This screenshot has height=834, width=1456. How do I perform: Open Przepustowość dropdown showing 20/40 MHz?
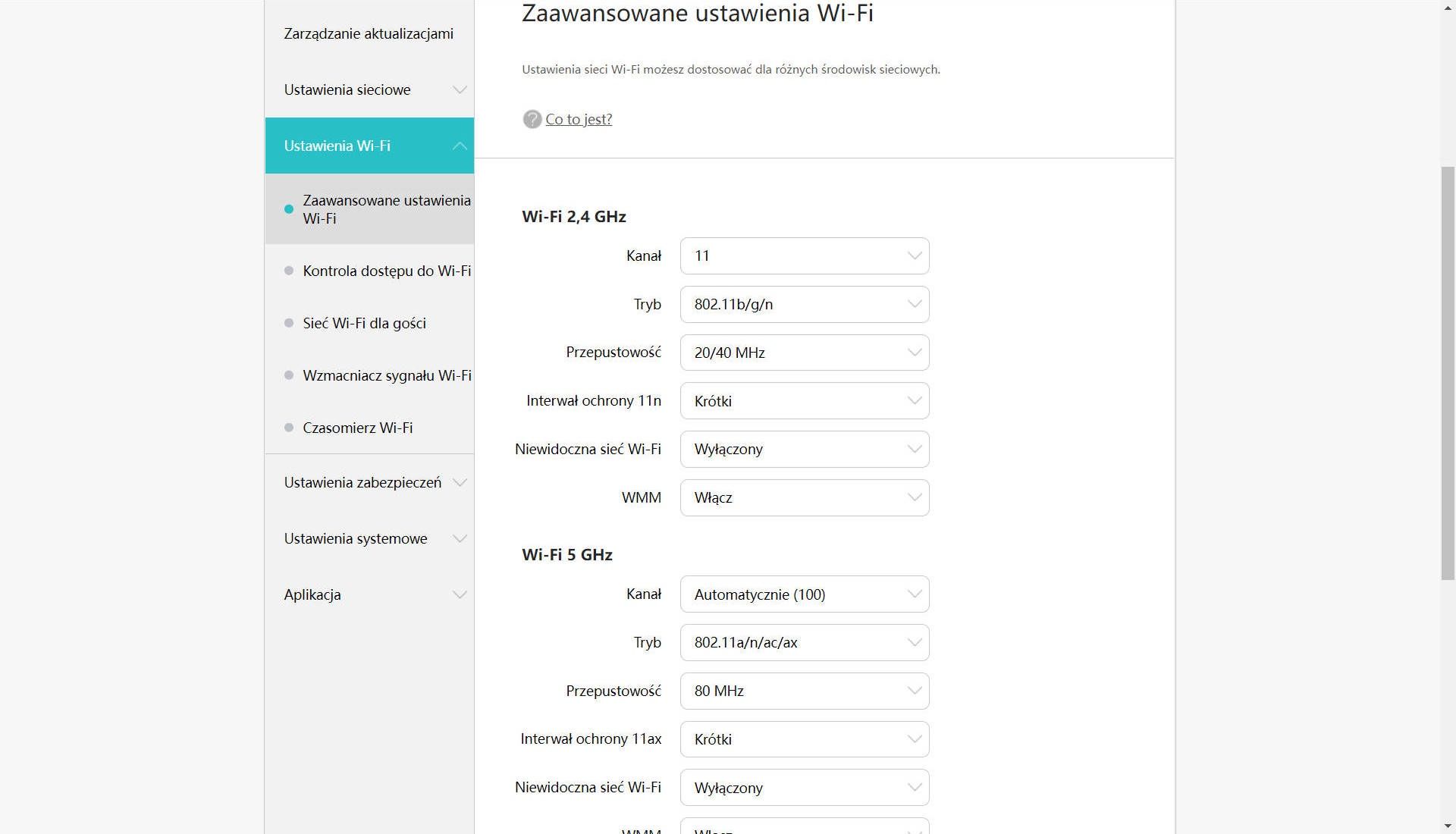pos(805,353)
